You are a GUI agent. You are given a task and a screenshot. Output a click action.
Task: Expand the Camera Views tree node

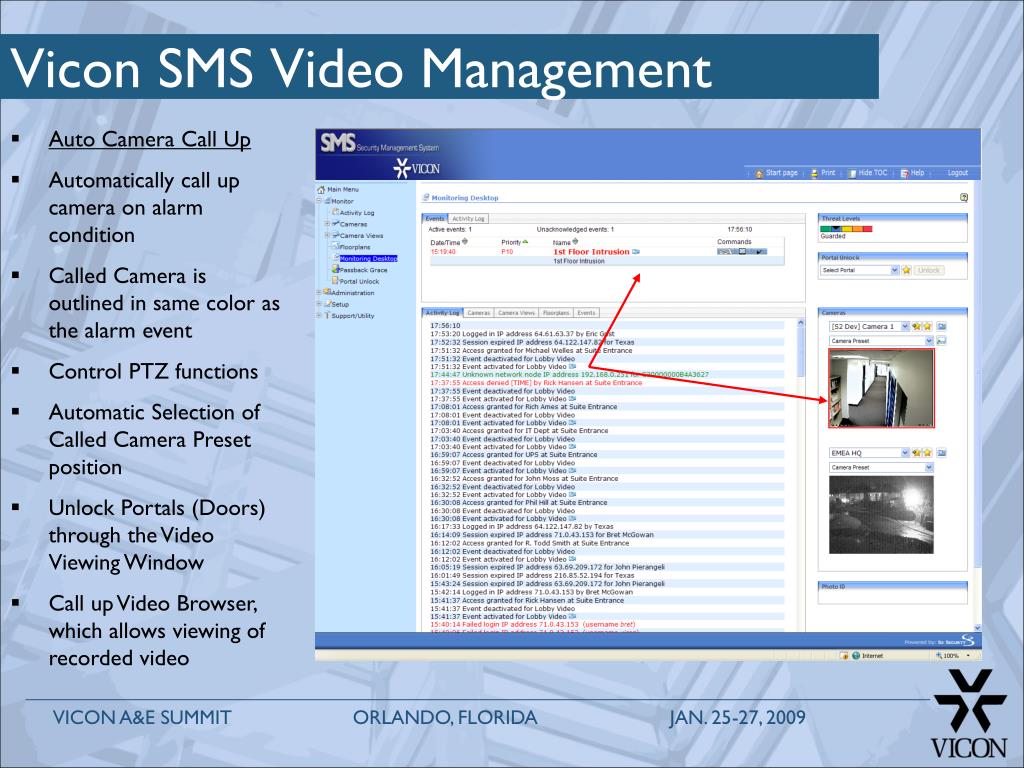(x=327, y=235)
